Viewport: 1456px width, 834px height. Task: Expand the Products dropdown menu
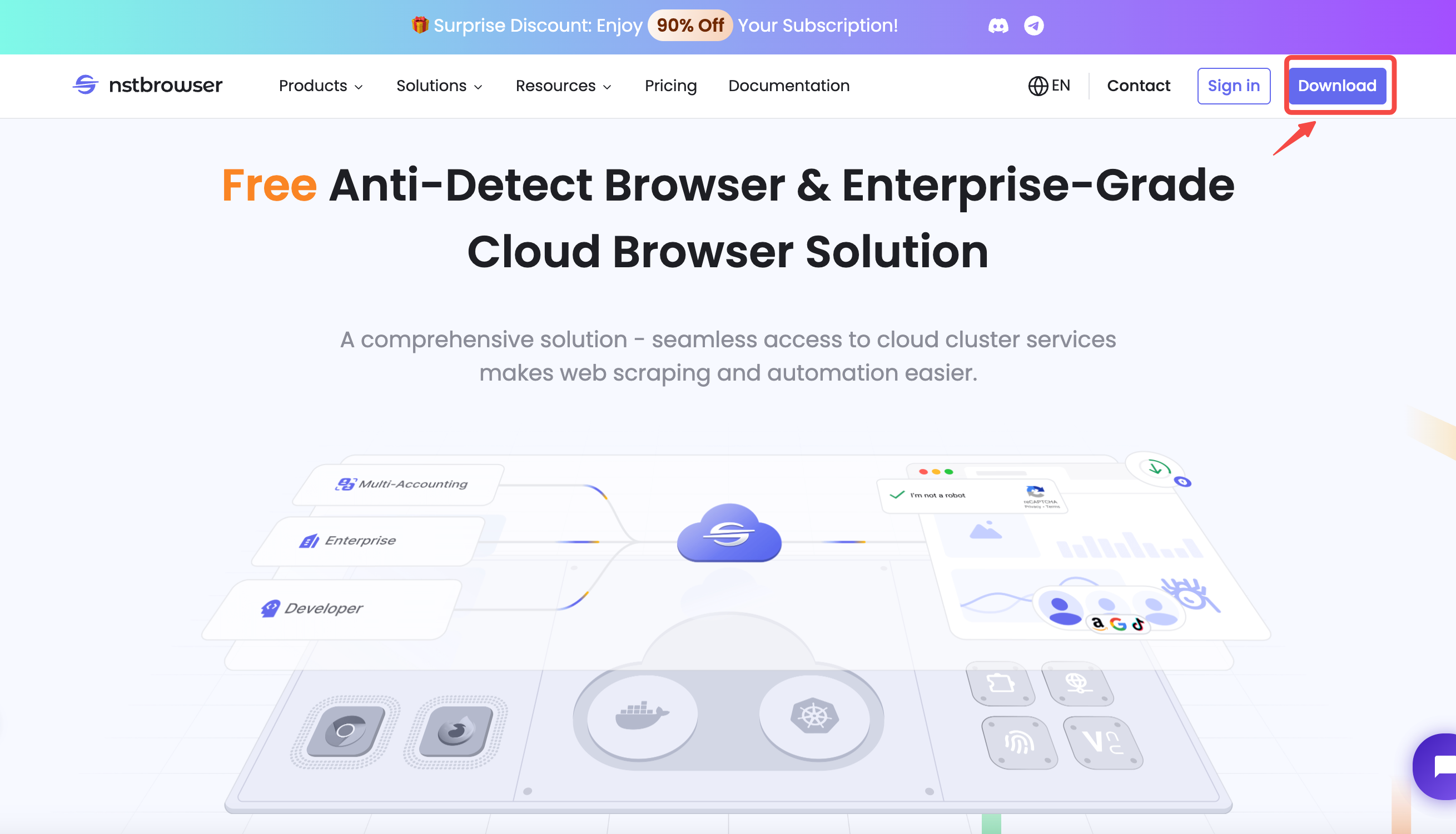coord(321,86)
